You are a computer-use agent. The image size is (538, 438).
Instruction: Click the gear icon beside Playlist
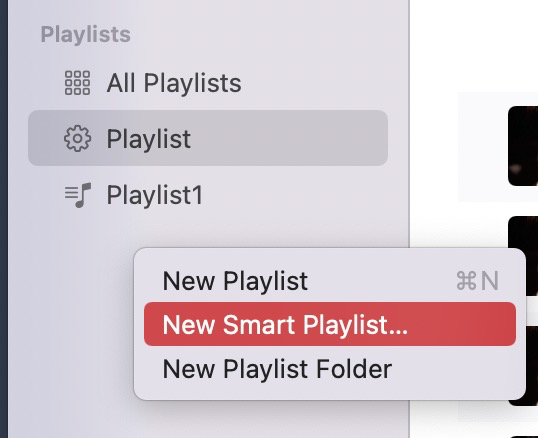(x=78, y=139)
